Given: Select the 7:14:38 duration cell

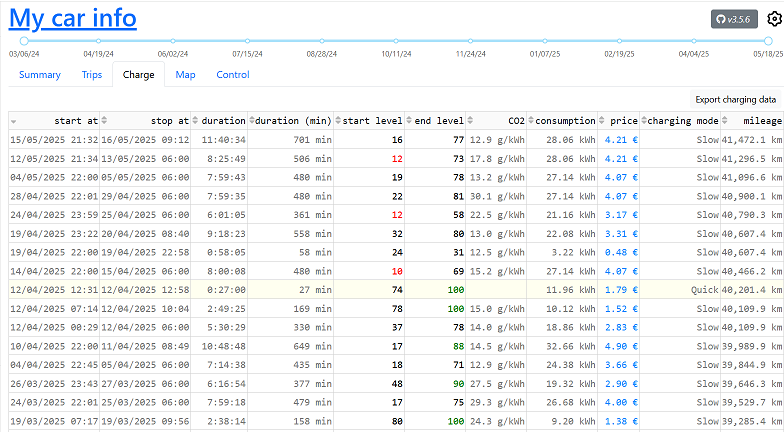Looking at the screenshot, I should pos(219,365).
